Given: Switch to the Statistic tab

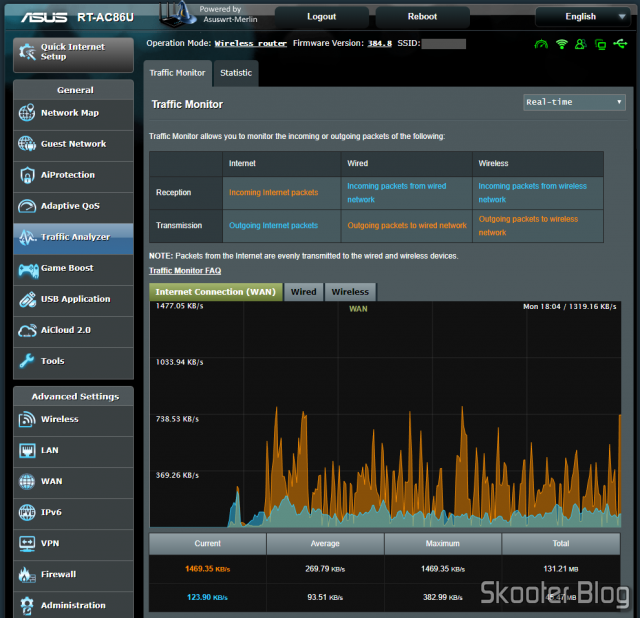Looking at the screenshot, I should tap(236, 73).
